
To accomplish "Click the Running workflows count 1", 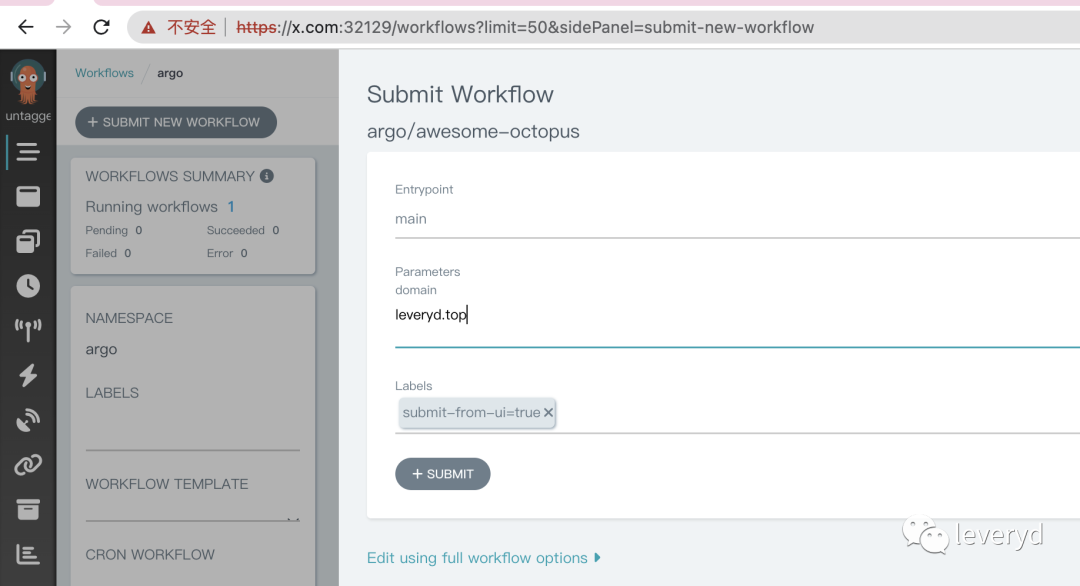I will pos(231,207).
